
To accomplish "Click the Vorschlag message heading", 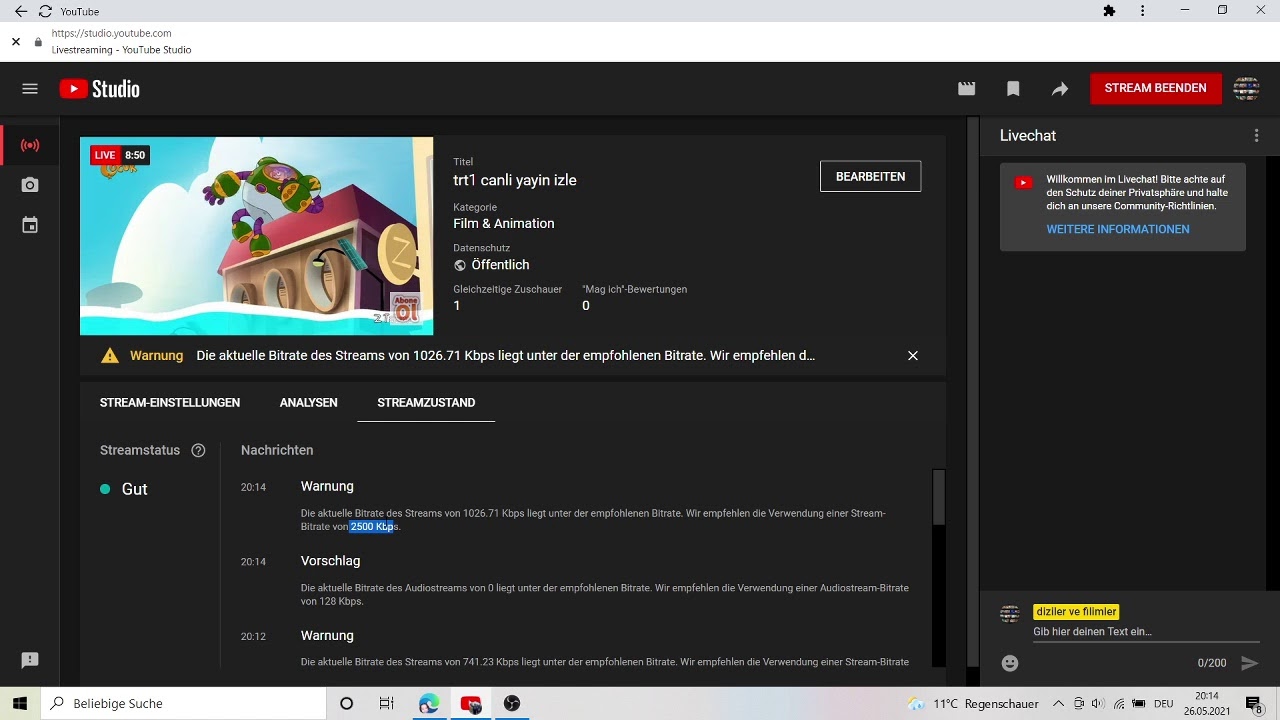I will click(331, 561).
